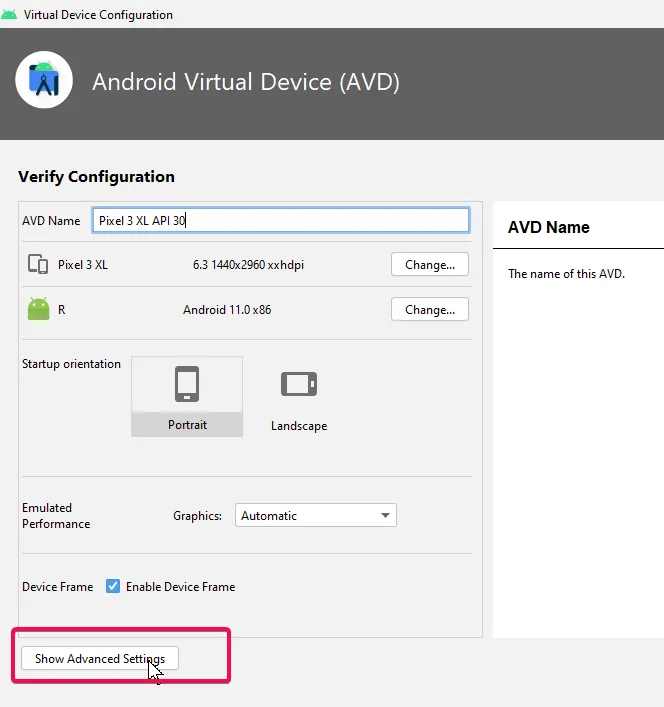
Task: Click the 'Verify Configuration' heading
Action: (x=96, y=177)
